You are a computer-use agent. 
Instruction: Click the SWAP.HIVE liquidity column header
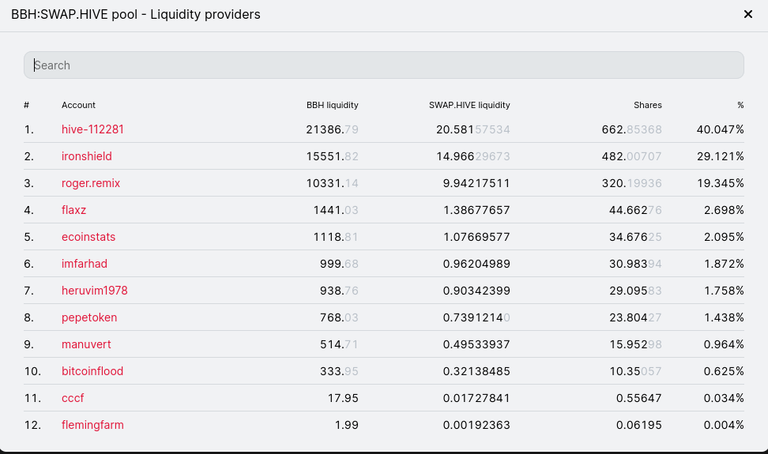pyautogui.click(x=469, y=105)
